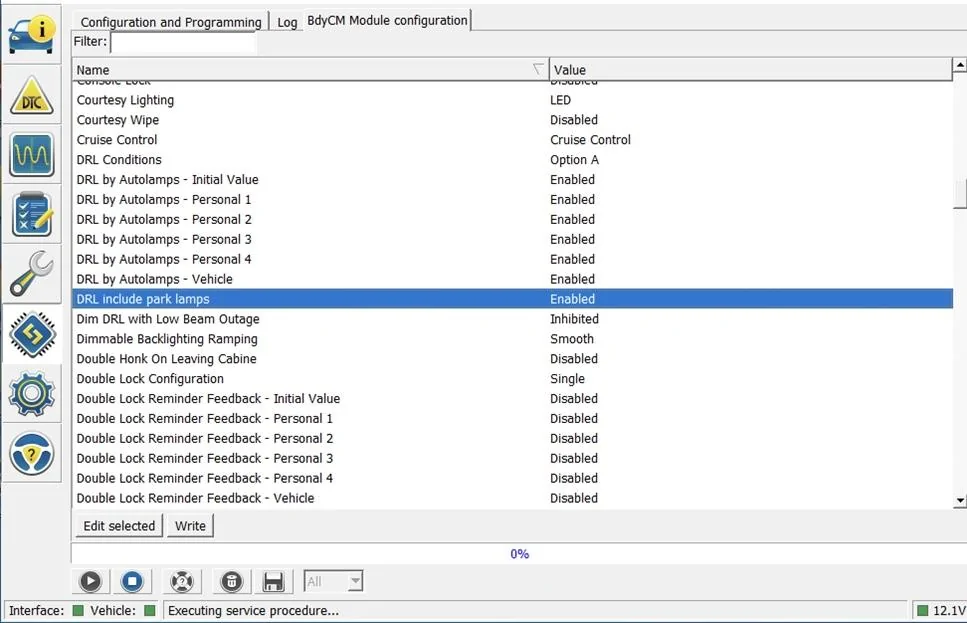
Task: Select DRL by Autolamps - Personal 3
Action: click(512, 239)
